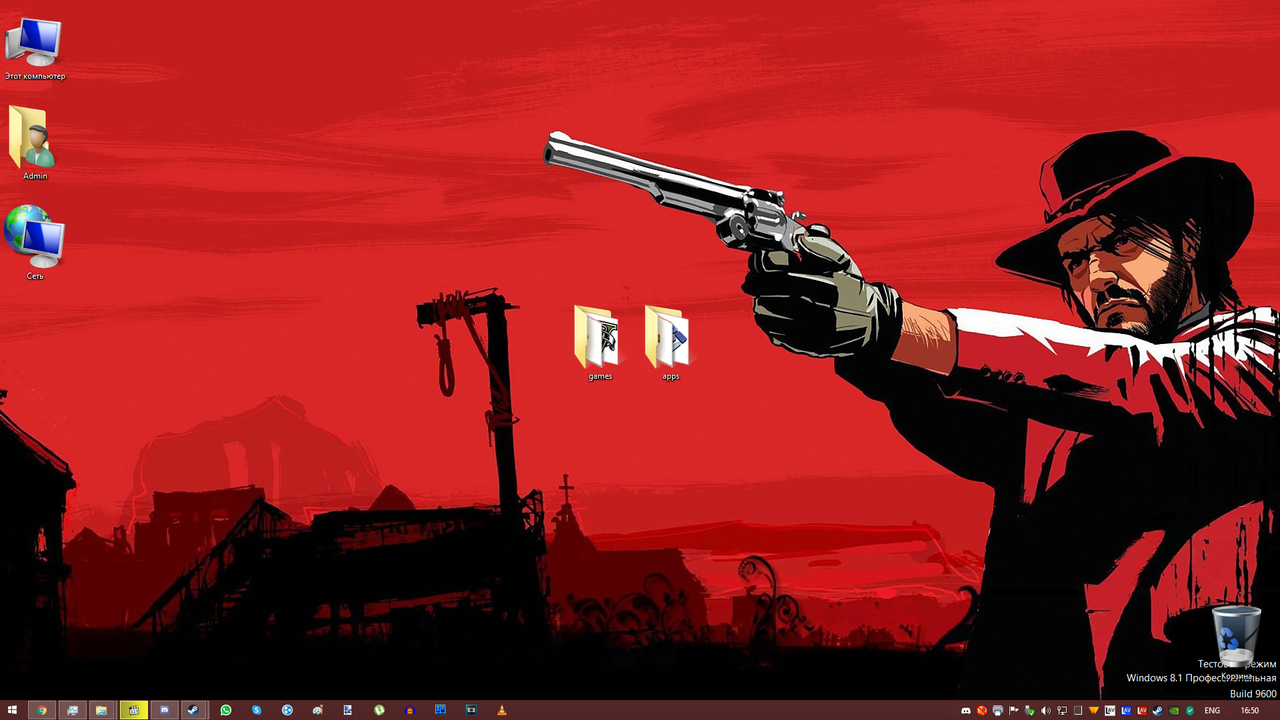Open Steam from the taskbar

coord(193,710)
